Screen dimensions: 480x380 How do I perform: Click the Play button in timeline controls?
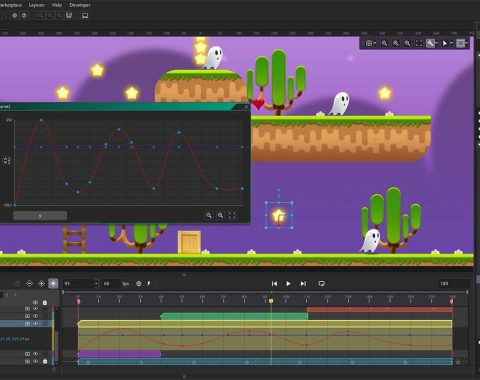pyautogui.click(x=288, y=284)
